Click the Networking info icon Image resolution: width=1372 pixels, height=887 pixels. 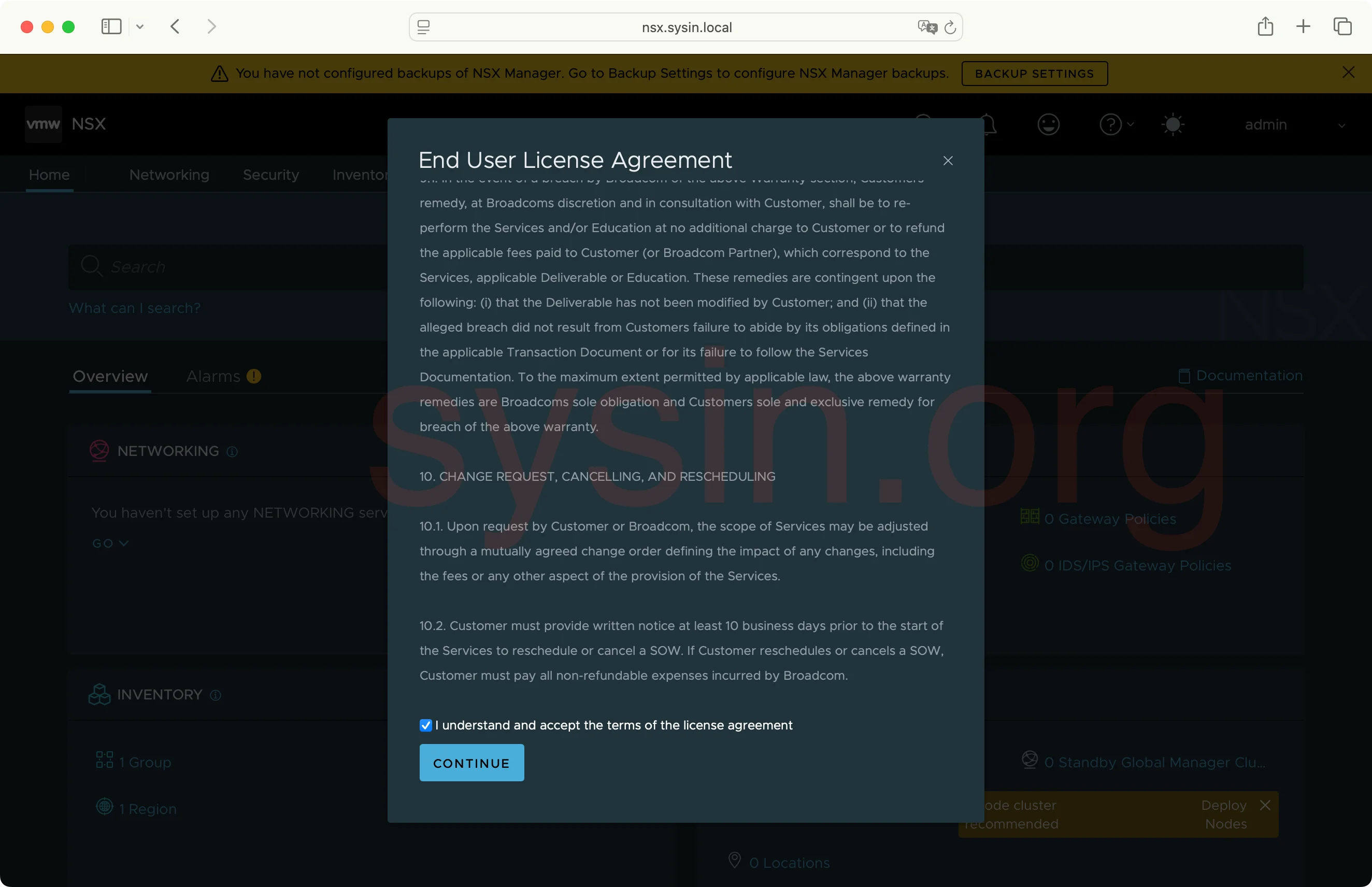coord(232,452)
